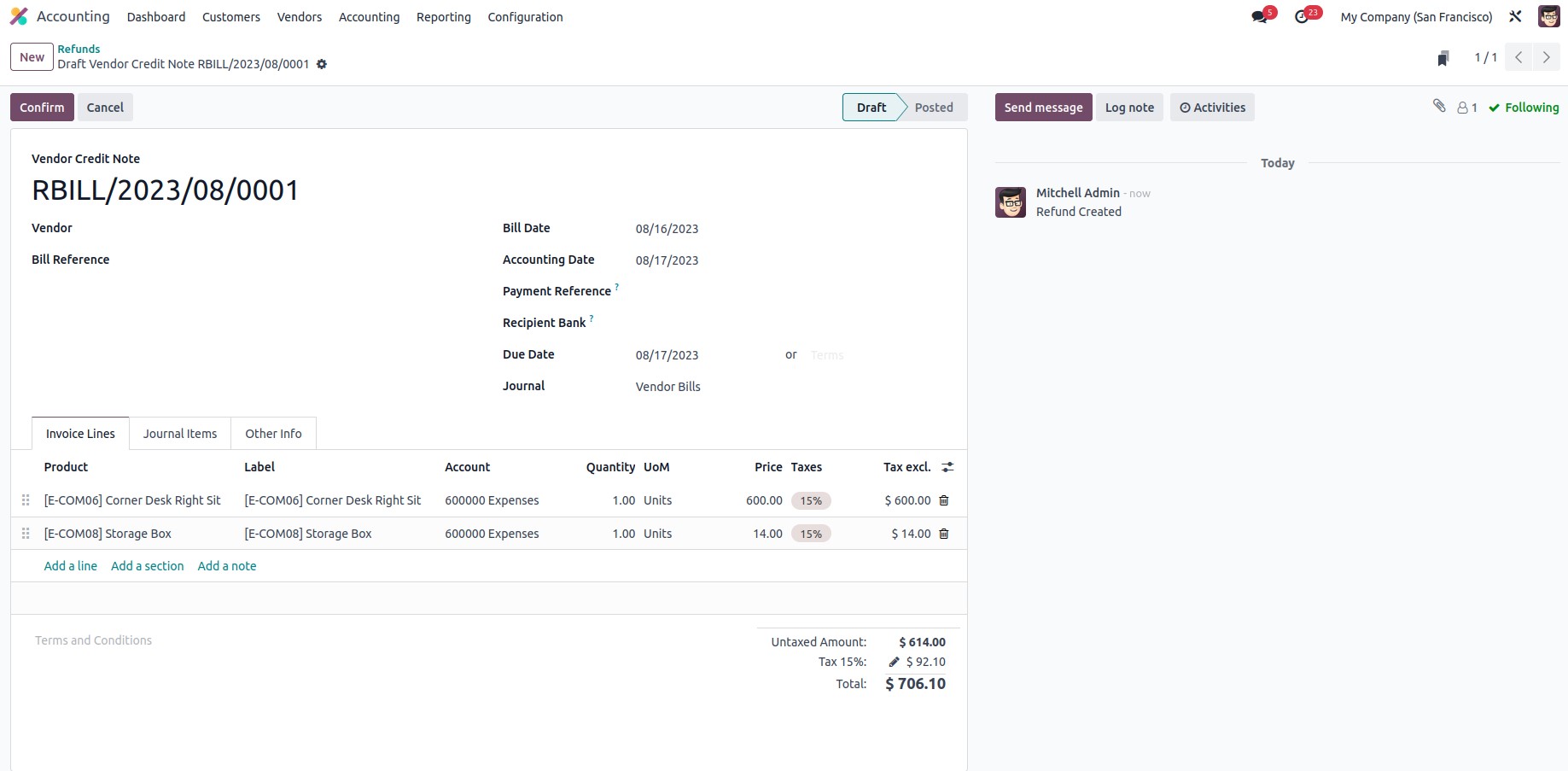Go to previous record arrow
The width and height of the screenshot is (1568, 771).
[1518, 57]
